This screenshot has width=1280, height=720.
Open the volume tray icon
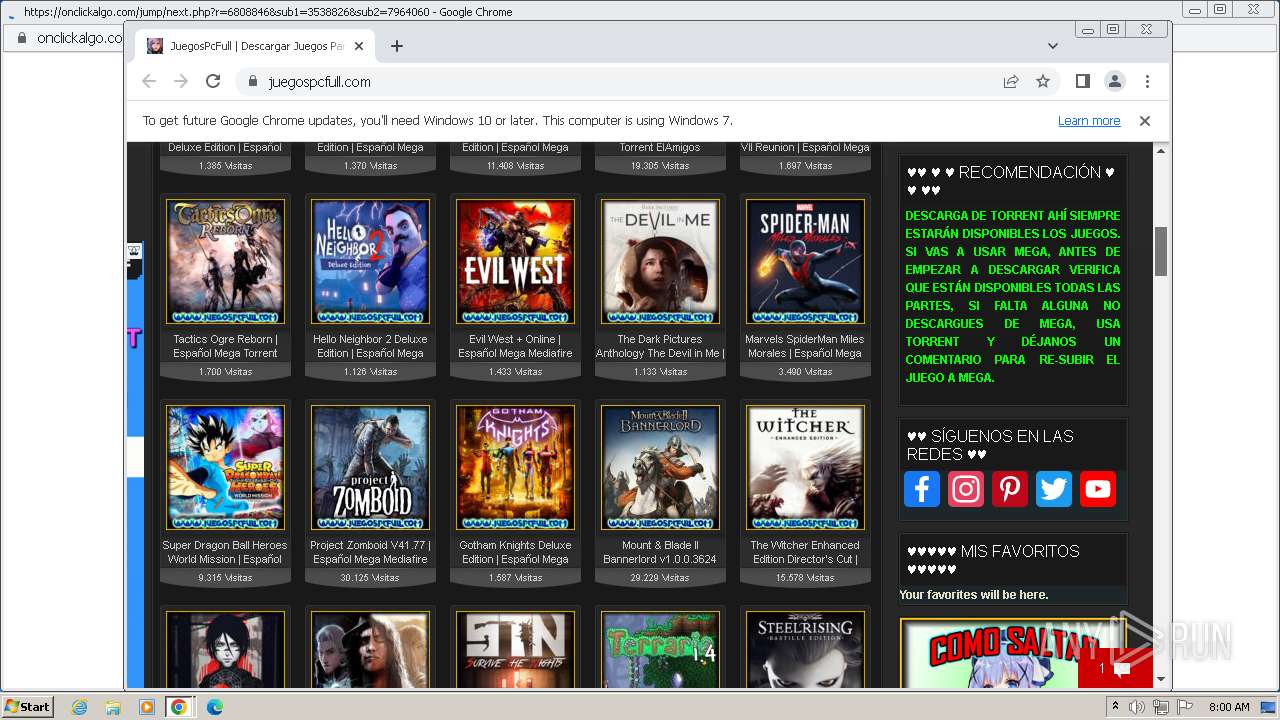[x=1137, y=707]
